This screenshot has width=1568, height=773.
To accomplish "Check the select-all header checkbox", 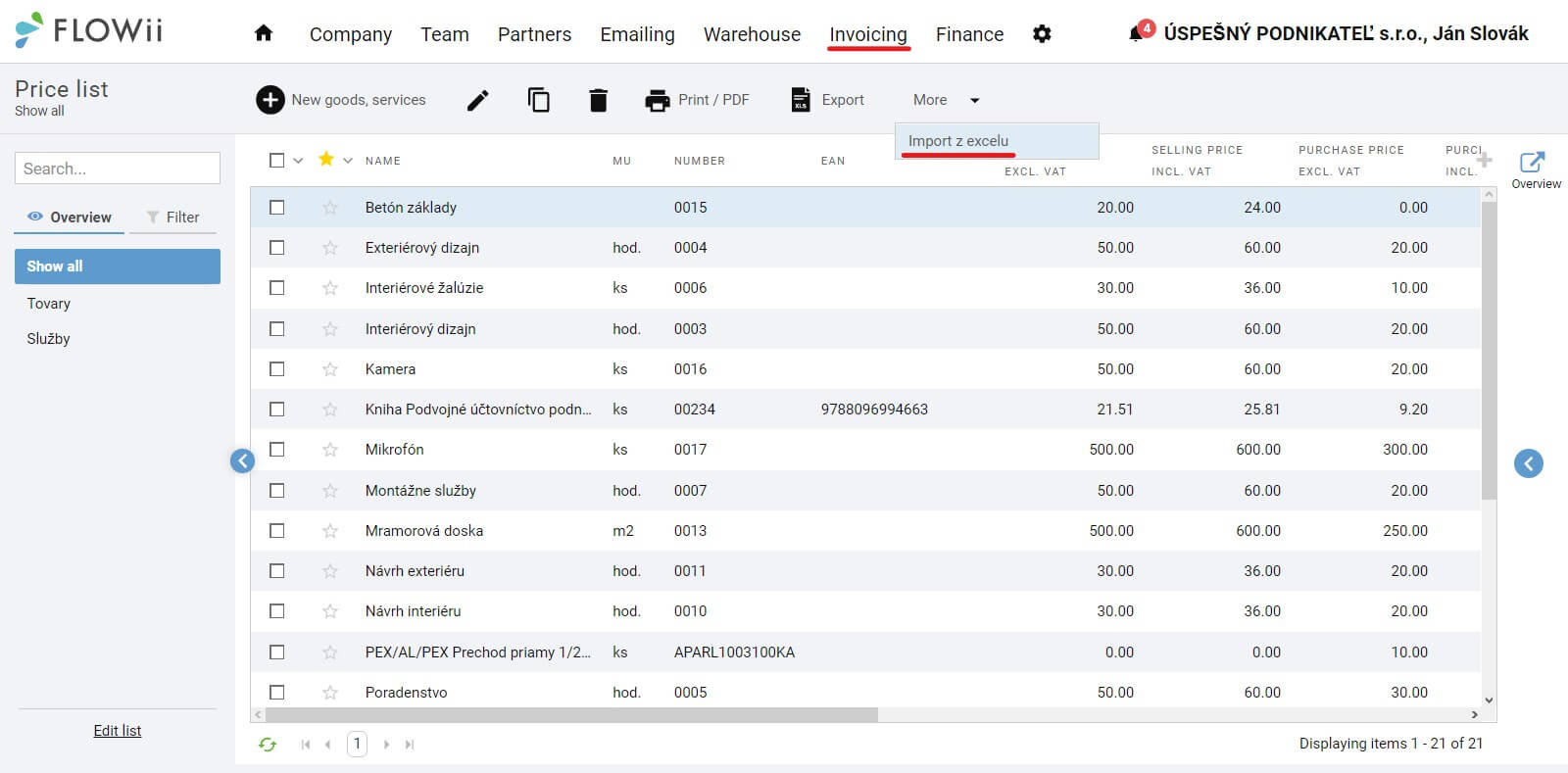I will [x=277, y=160].
